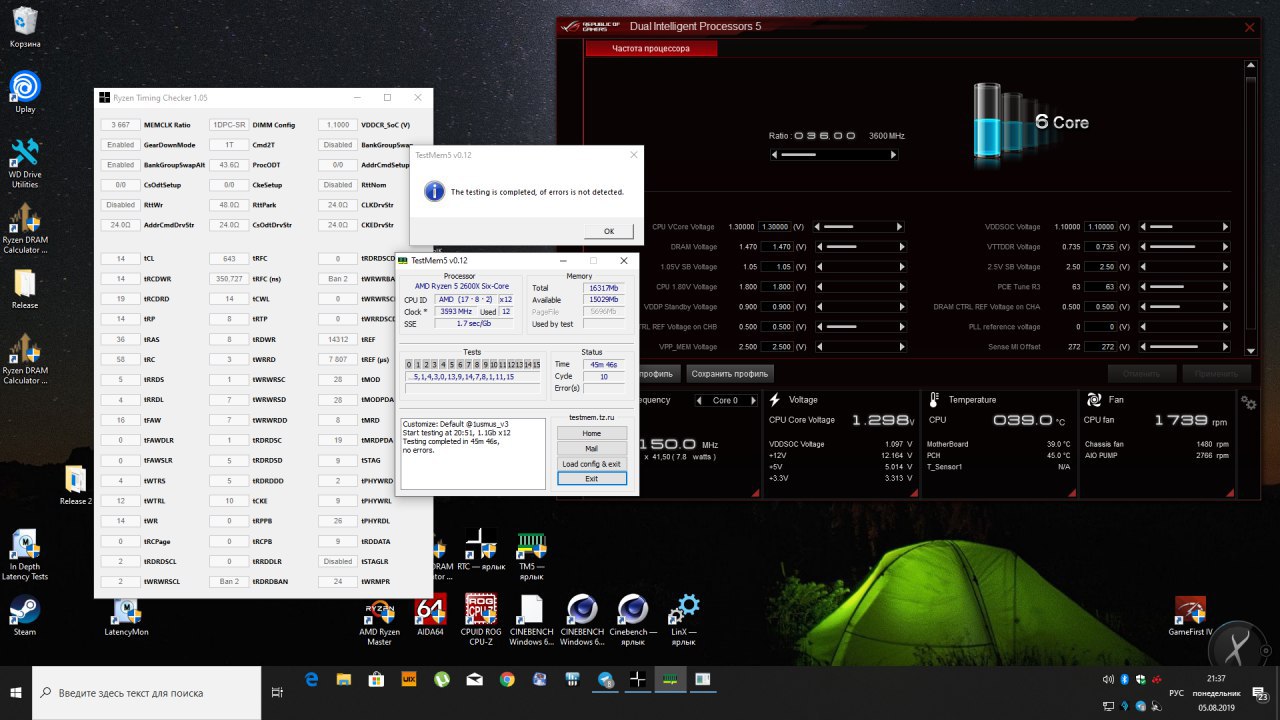1280x720 pixels.
Task: Switch to Частота процессора tab
Action: tap(651, 48)
